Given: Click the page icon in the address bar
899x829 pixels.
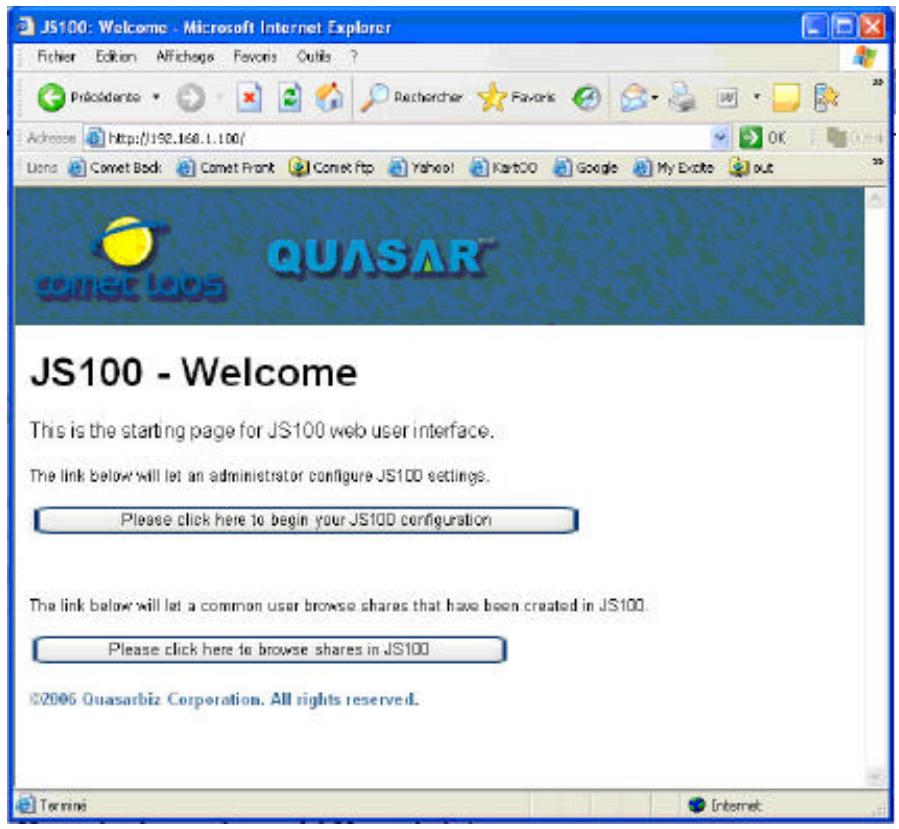Looking at the screenshot, I should pos(95,138).
